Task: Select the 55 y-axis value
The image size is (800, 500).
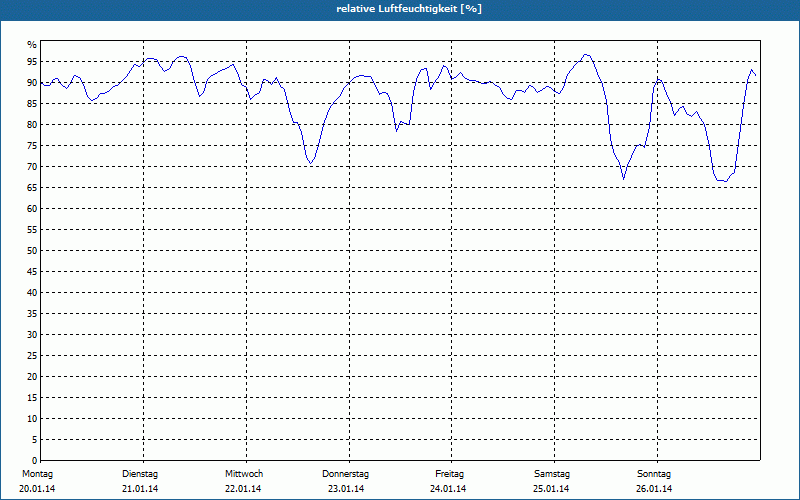Action: pyautogui.click(x=32, y=230)
